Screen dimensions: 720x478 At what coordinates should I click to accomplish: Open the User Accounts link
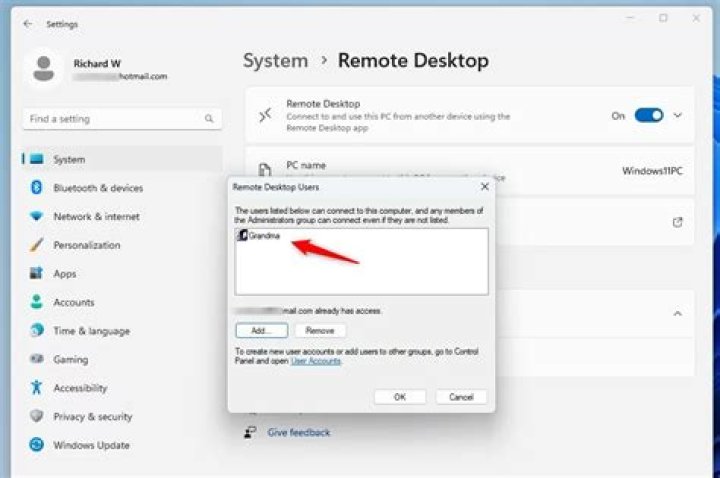tap(316, 361)
